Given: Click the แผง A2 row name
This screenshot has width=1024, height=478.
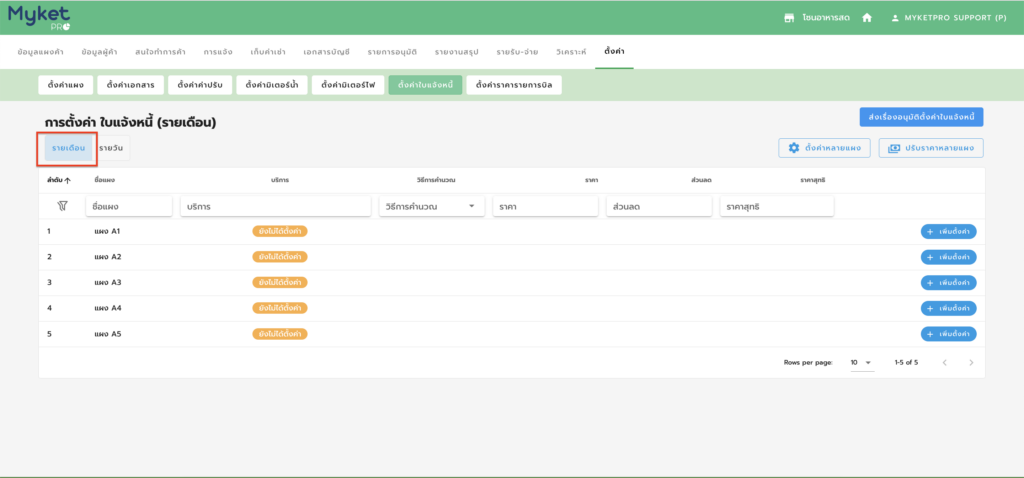Looking at the screenshot, I should tap(108, 257).
